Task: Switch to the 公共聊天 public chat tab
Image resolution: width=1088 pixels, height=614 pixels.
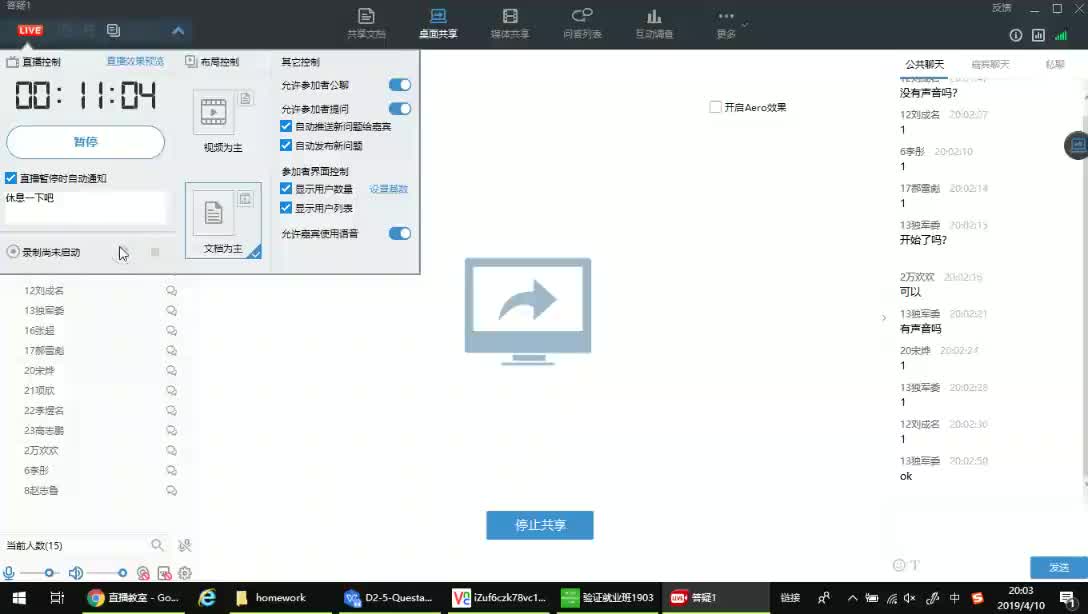Action: coord(924,65)
